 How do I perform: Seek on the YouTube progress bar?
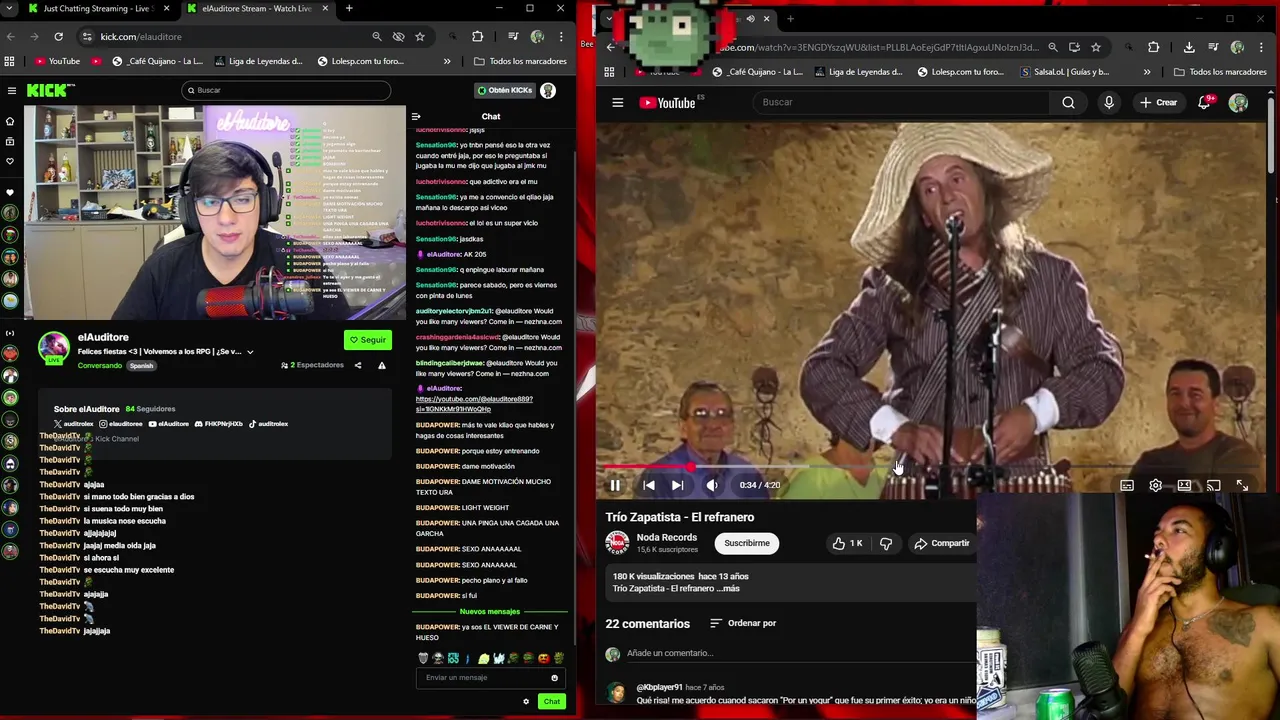tap(930, 467)
